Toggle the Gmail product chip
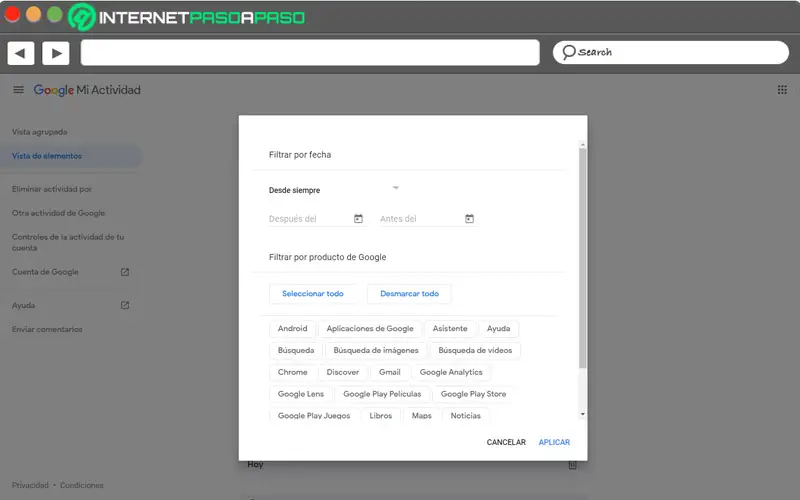 (390, 372)
